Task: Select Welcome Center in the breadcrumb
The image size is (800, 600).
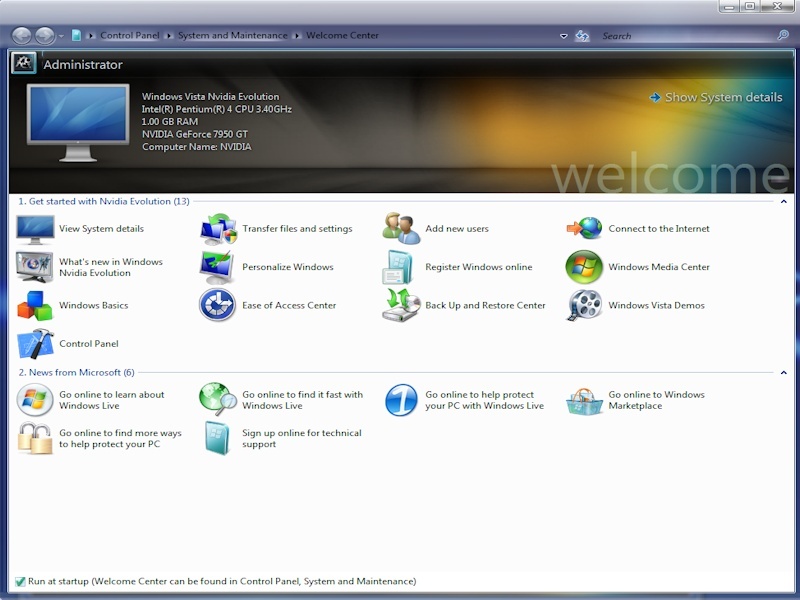Action: [x=342, y=35]
